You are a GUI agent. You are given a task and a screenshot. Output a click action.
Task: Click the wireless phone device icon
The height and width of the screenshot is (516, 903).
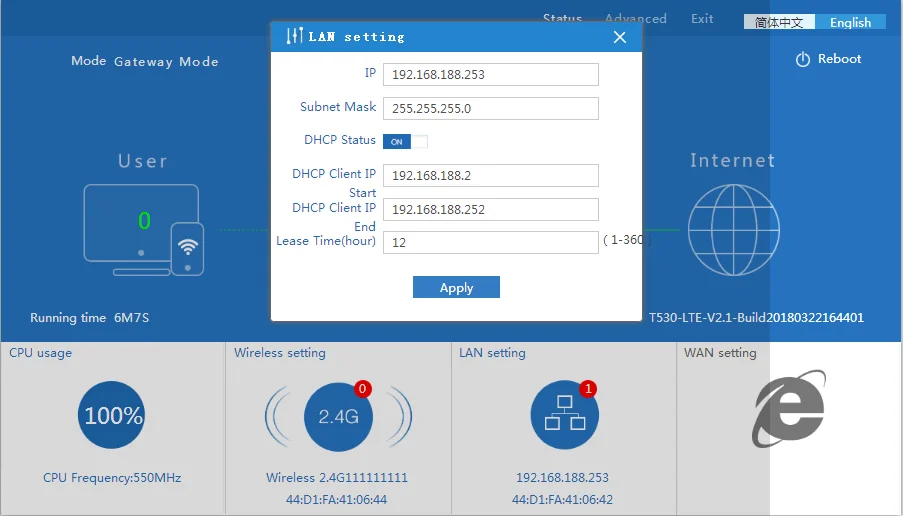[187, 247]
